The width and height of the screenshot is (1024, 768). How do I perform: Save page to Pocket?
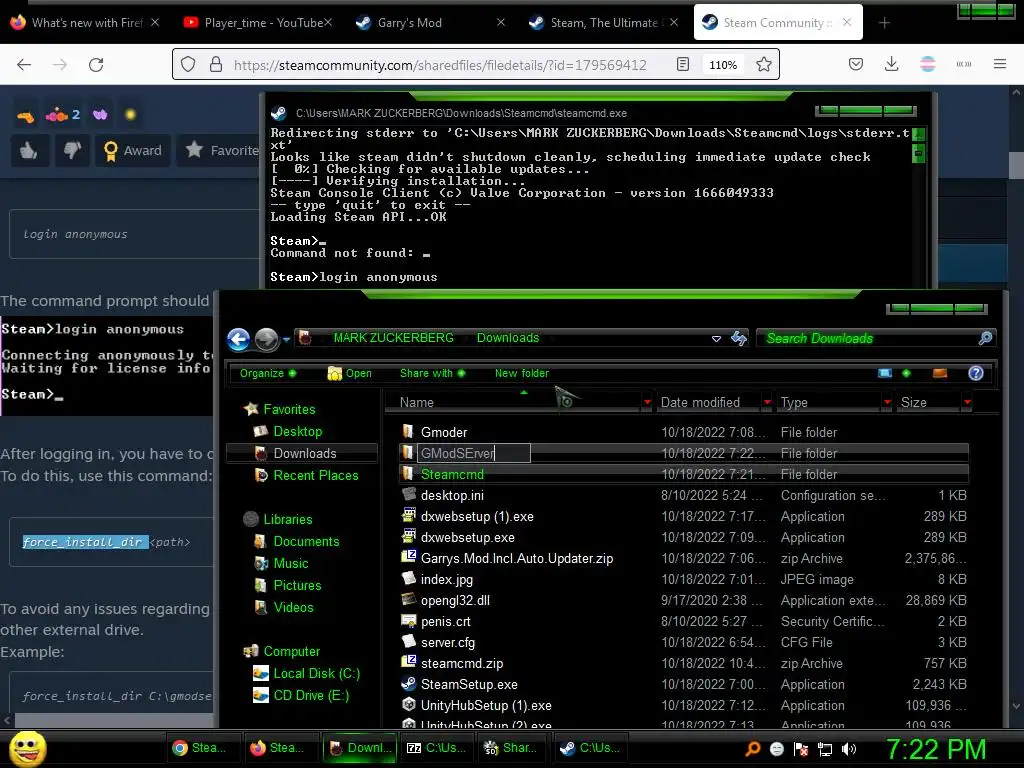[856, 64]
